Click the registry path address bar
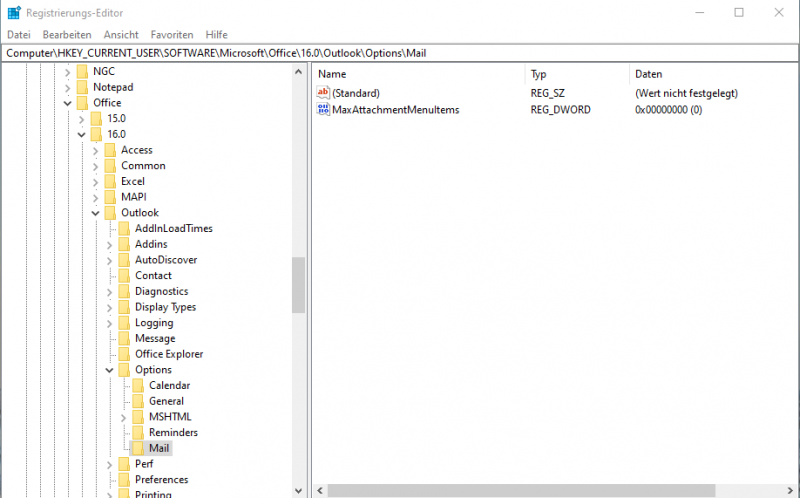The width and height of the screenshot is (800, 498). coord(400,53)
